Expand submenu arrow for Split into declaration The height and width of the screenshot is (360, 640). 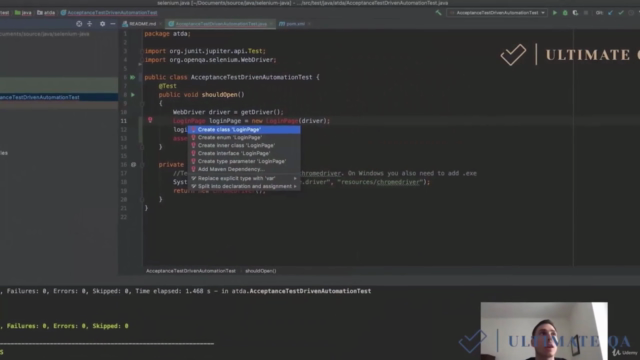295,187
